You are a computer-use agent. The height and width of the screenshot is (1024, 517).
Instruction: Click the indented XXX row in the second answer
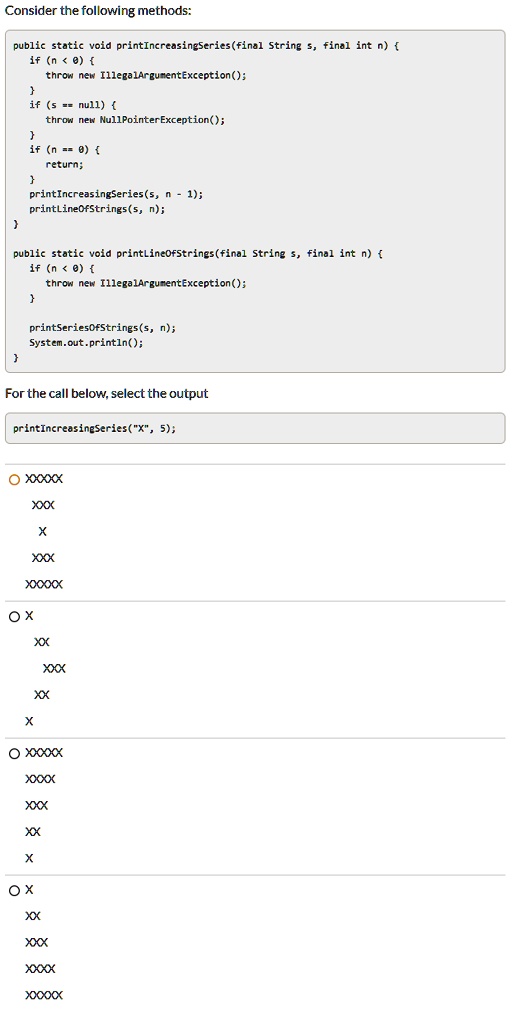[x=54, y=669]
